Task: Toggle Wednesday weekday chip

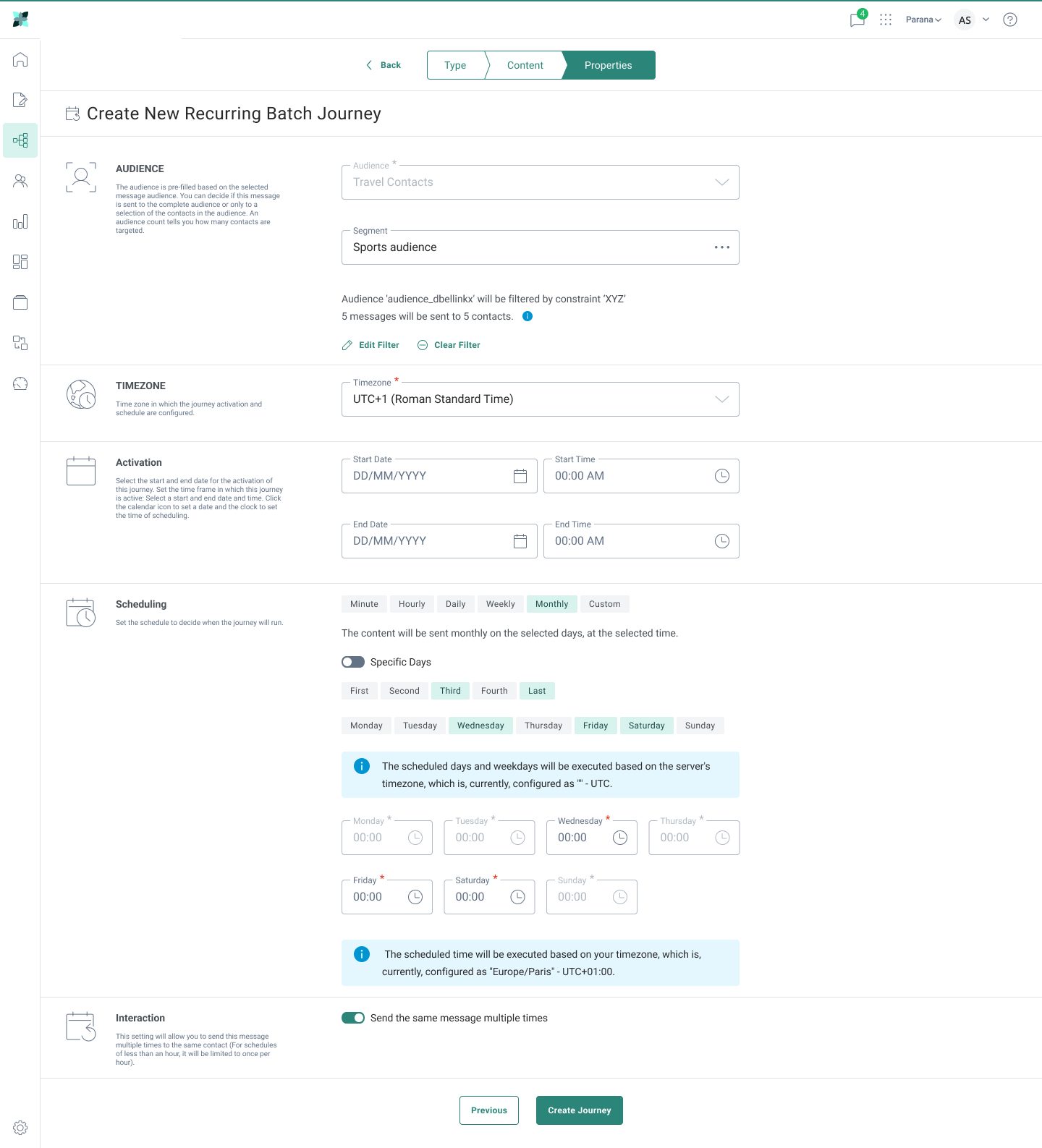Action: 480,726
